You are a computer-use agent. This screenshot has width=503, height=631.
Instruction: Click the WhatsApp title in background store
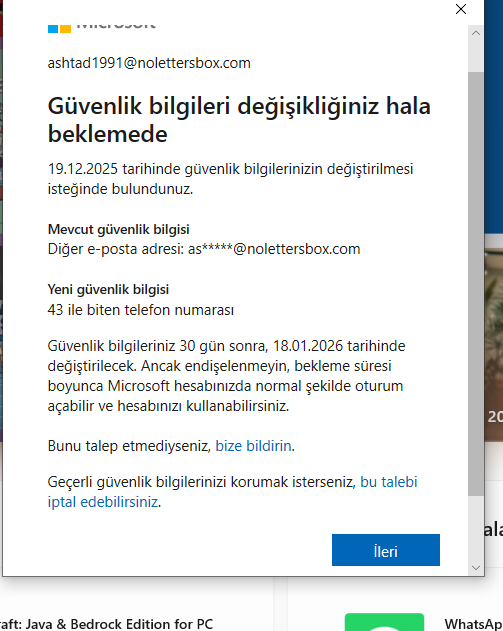(x=473, y=624)
